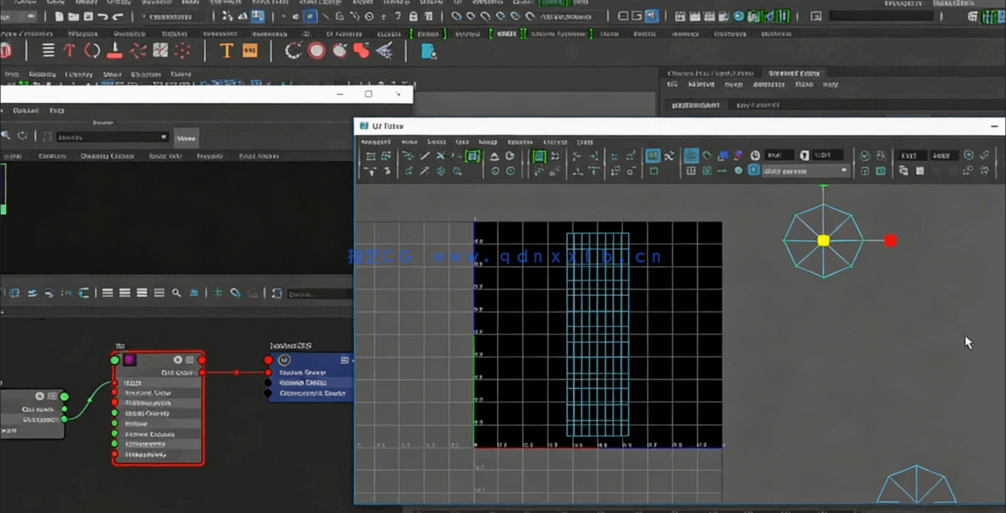Image resolution: width=1006 pixels, height=513 pixels.
Task: Toggle the blue-highlighted grid icon in UV Editor
Action: coord(691,156)
